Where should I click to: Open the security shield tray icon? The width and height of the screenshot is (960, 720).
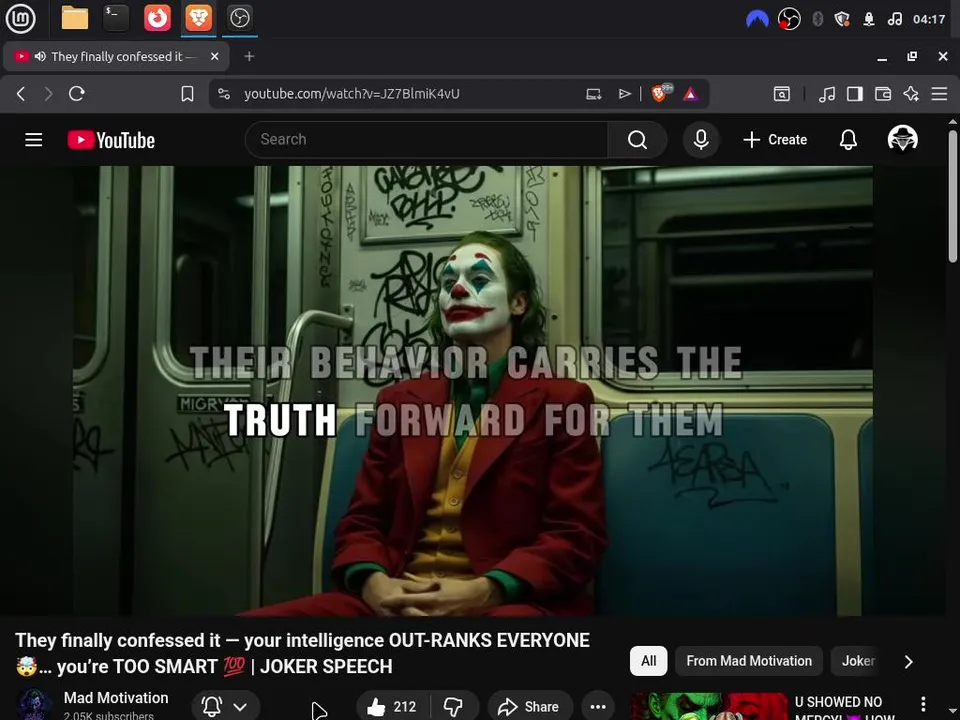click(842, 19)
